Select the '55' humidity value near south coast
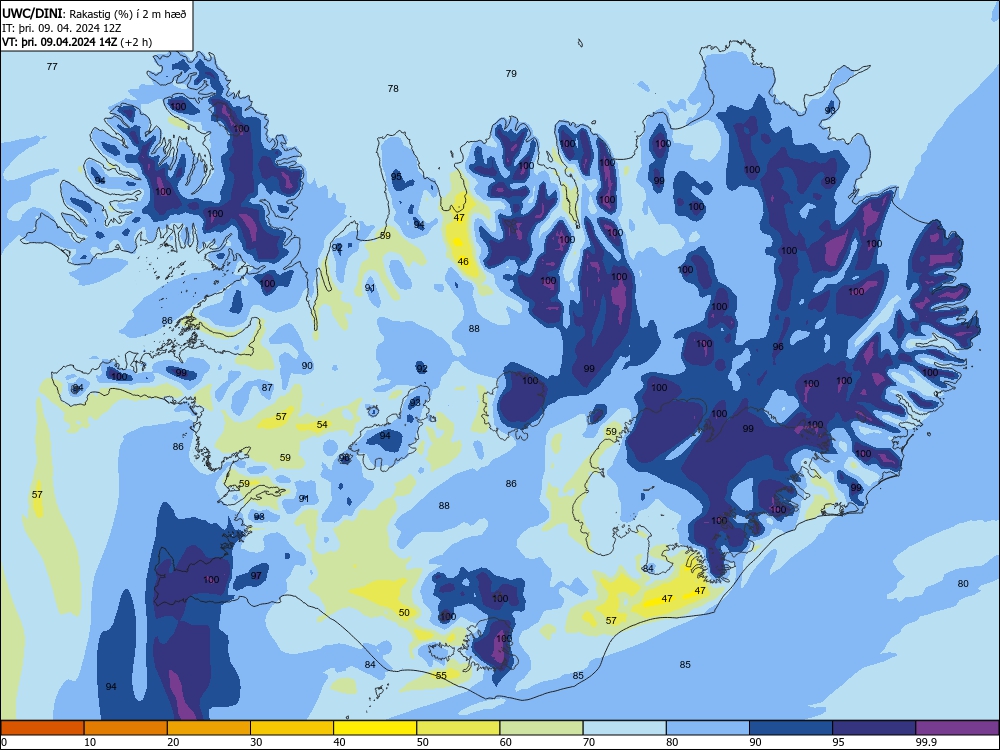 point(441,676)
